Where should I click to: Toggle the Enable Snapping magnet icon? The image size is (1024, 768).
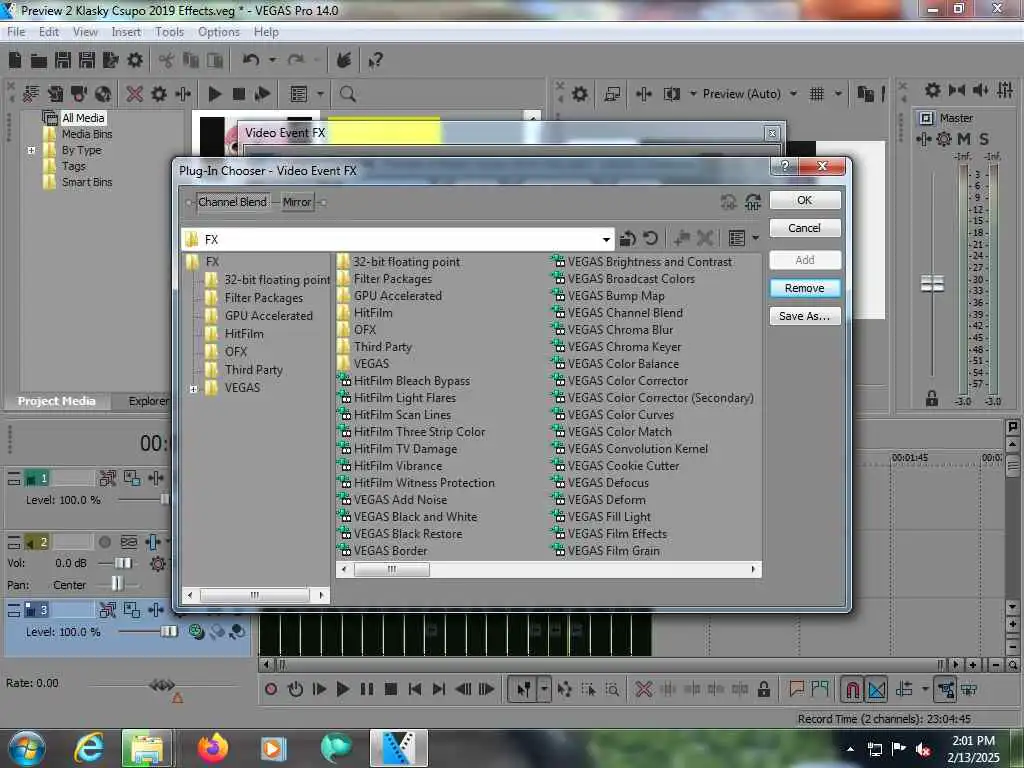coord(852,689)
